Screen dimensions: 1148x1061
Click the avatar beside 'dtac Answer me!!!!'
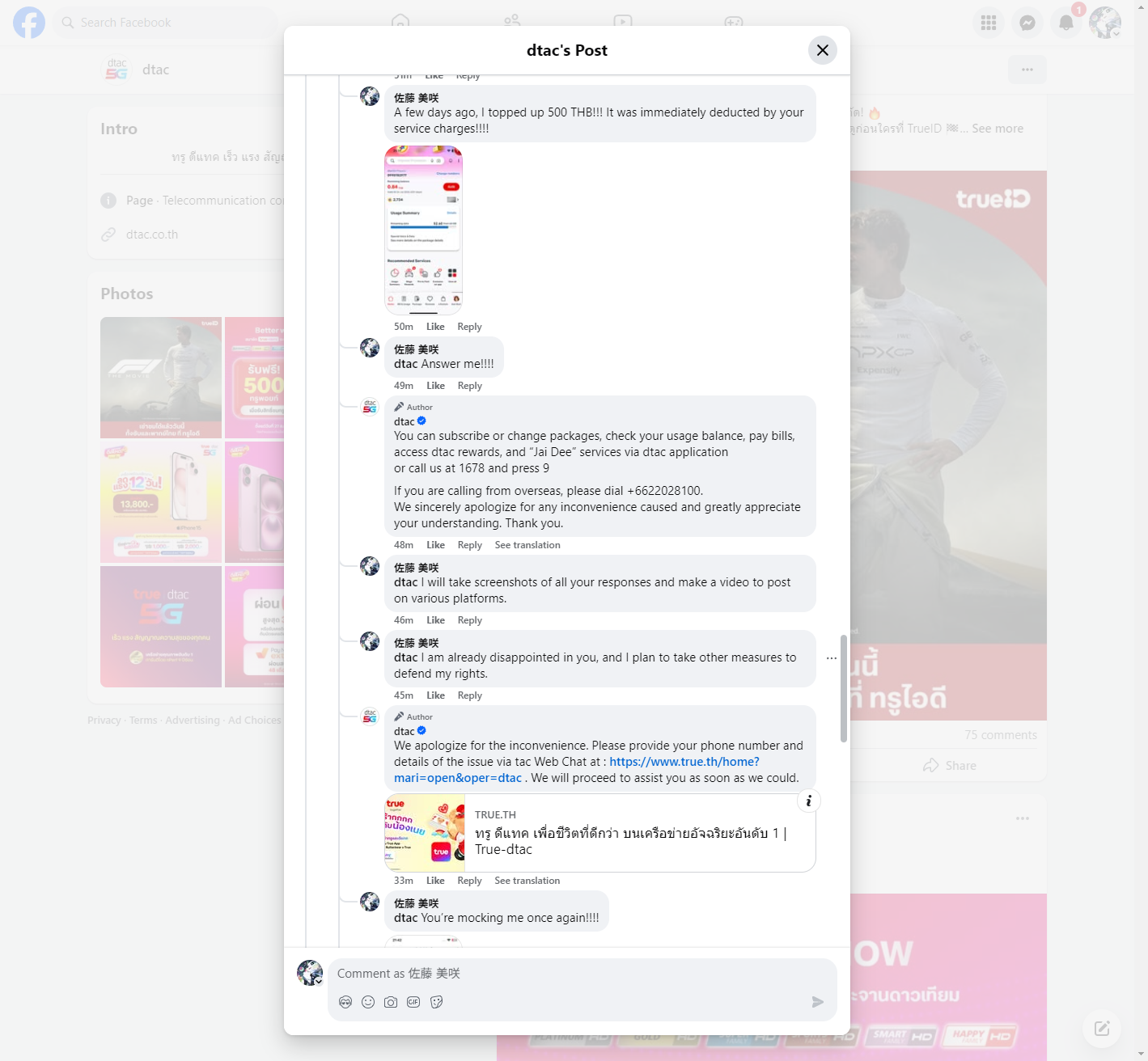click(370, 348)
